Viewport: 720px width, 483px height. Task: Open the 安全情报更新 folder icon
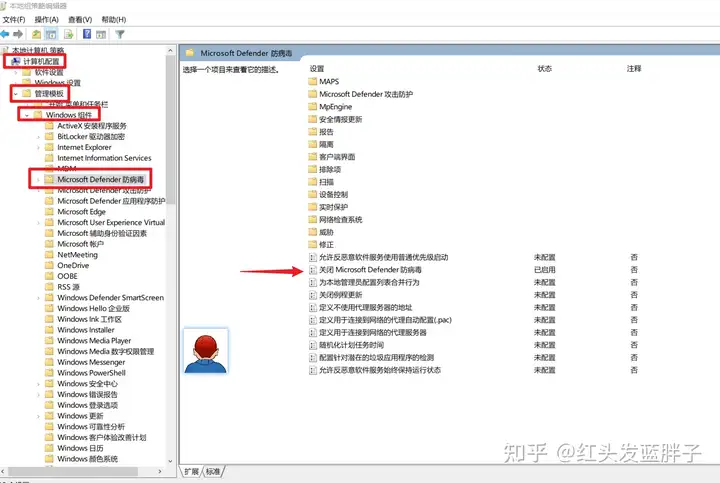[x=313, y=119]
